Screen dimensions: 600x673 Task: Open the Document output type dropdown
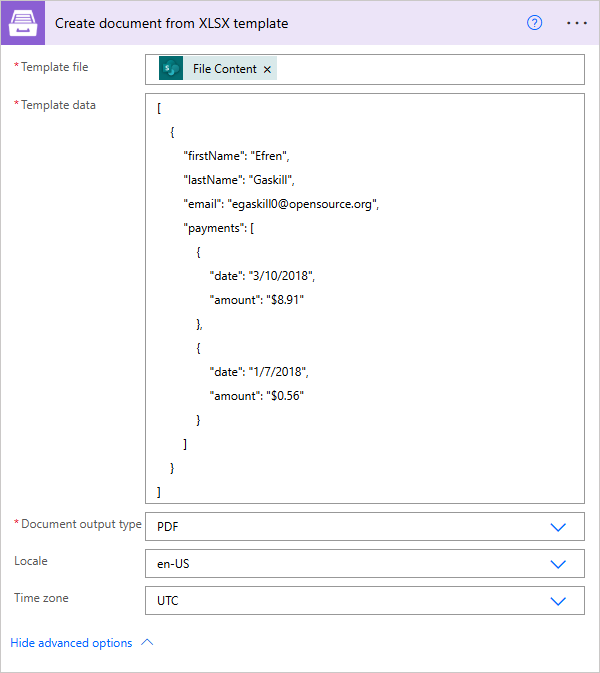pyautogui.click(x=365, y=526)
